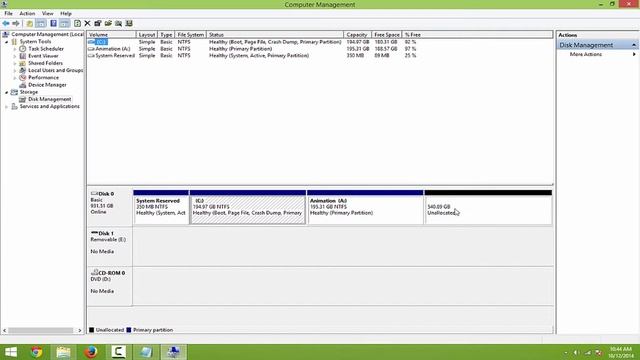Expand the Performance node
640x360 pixels.
(15, 78)
